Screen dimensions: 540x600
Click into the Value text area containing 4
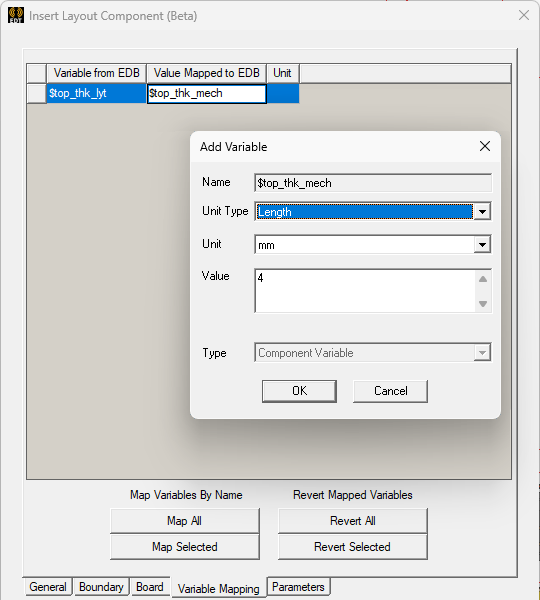[365, 291]
